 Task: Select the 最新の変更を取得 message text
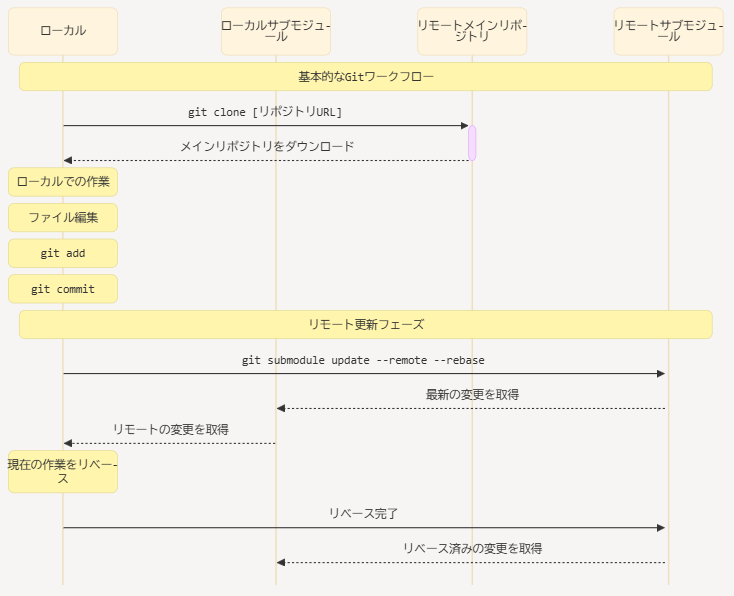pyautogui.click(x=472, y=395)
